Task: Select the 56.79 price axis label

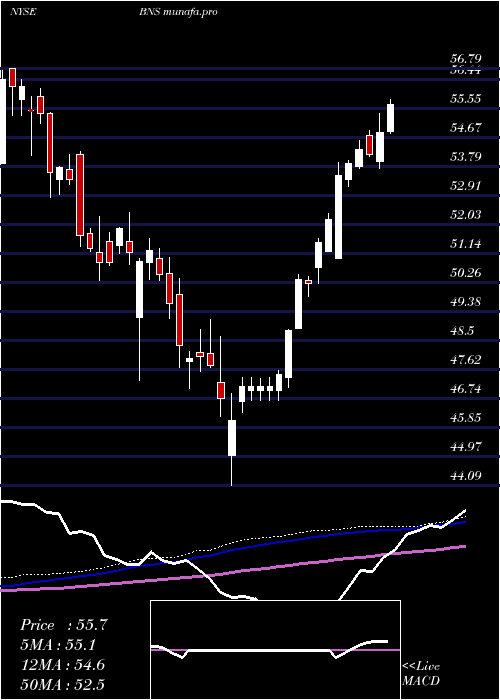Action: 466,59
